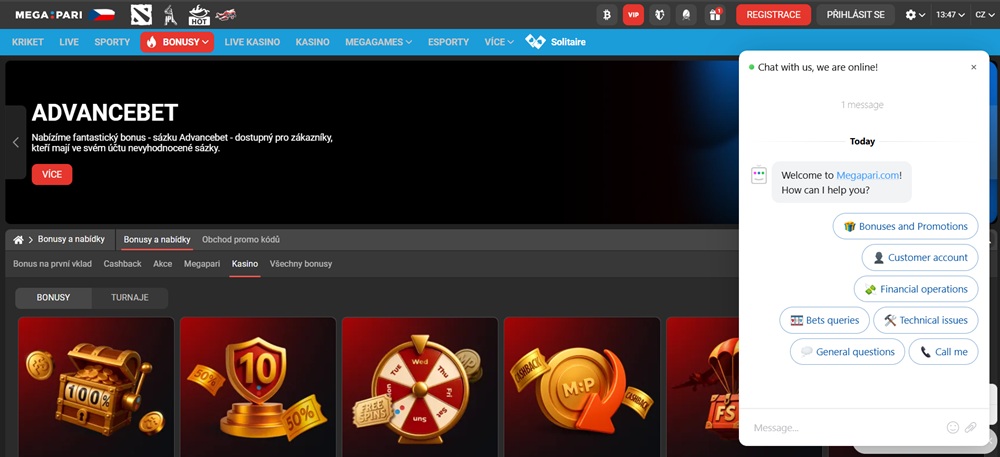Switch to the TURNAJE toggle
The height and width of the screenshot is (457, 1000).
pyautogui.click(x=130, y=298)
